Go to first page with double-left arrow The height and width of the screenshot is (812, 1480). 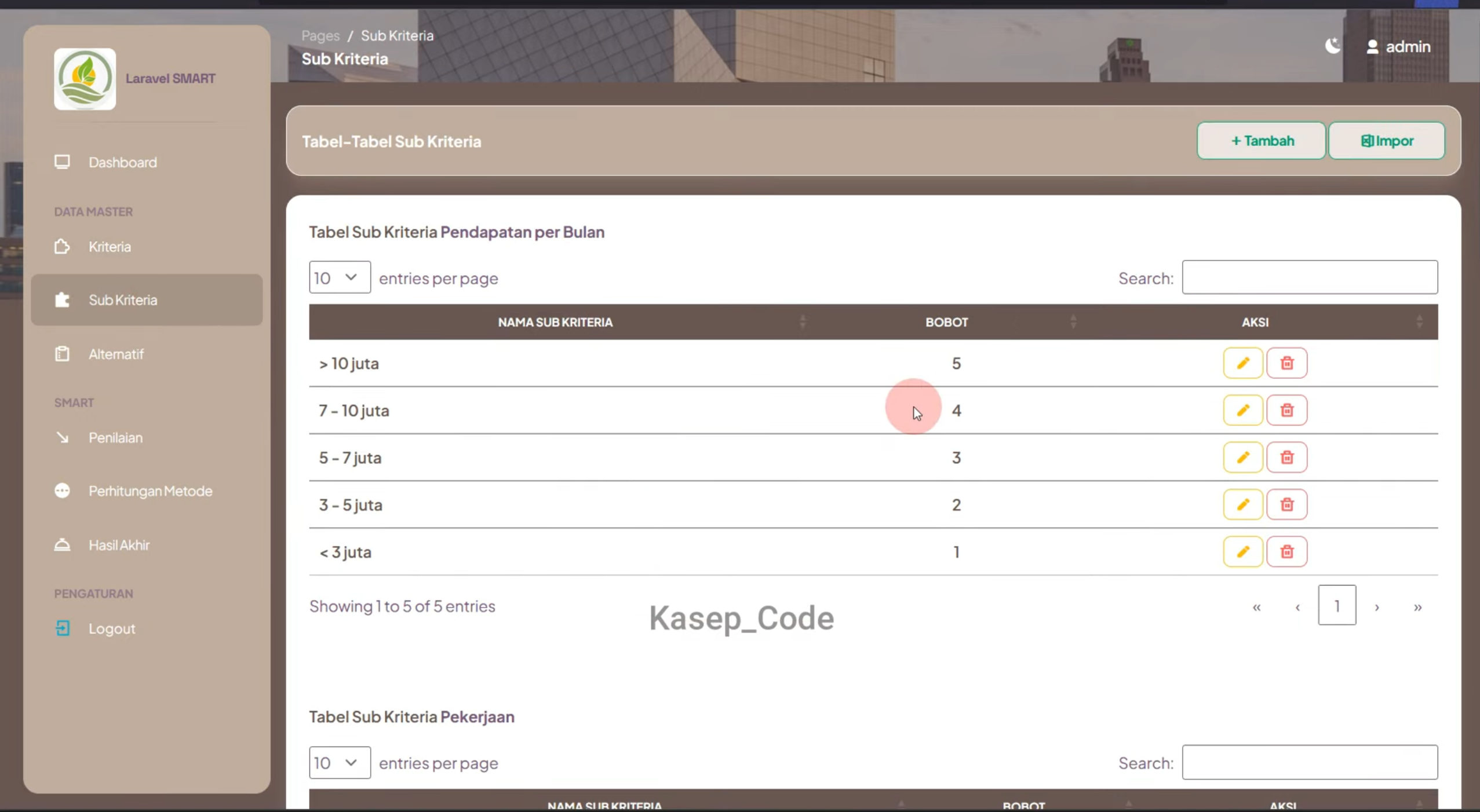(1256, 606)
